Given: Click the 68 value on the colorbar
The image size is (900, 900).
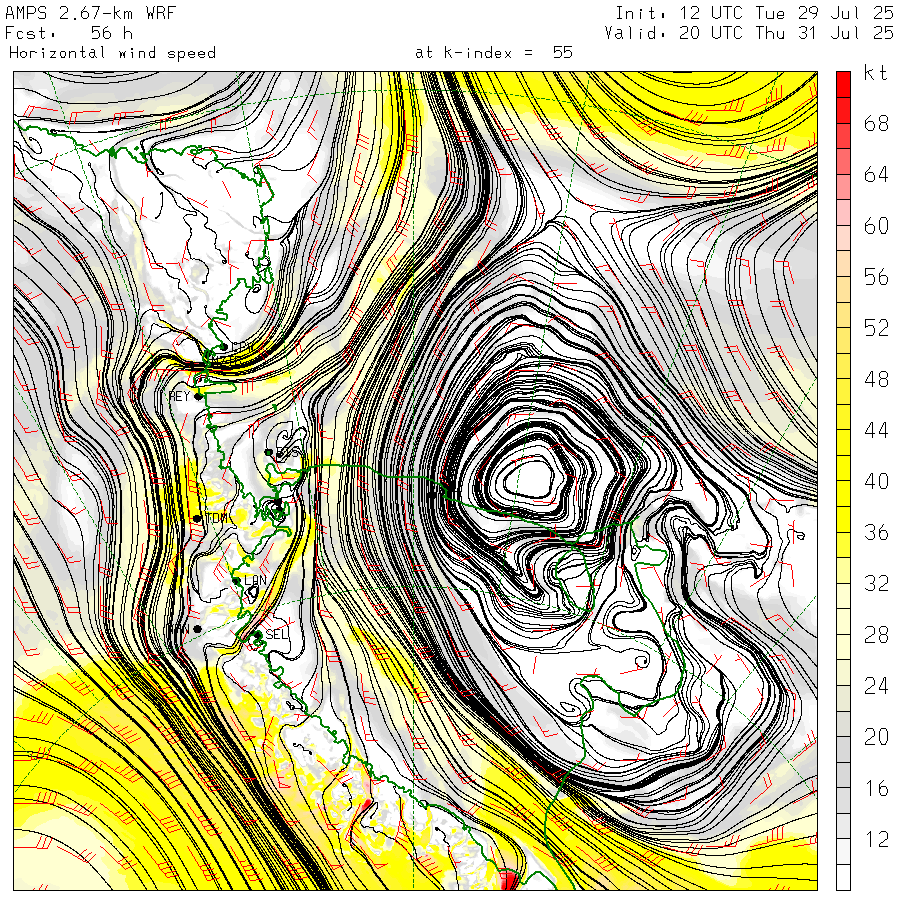Looking at the screenshot, I should [876, 123].
